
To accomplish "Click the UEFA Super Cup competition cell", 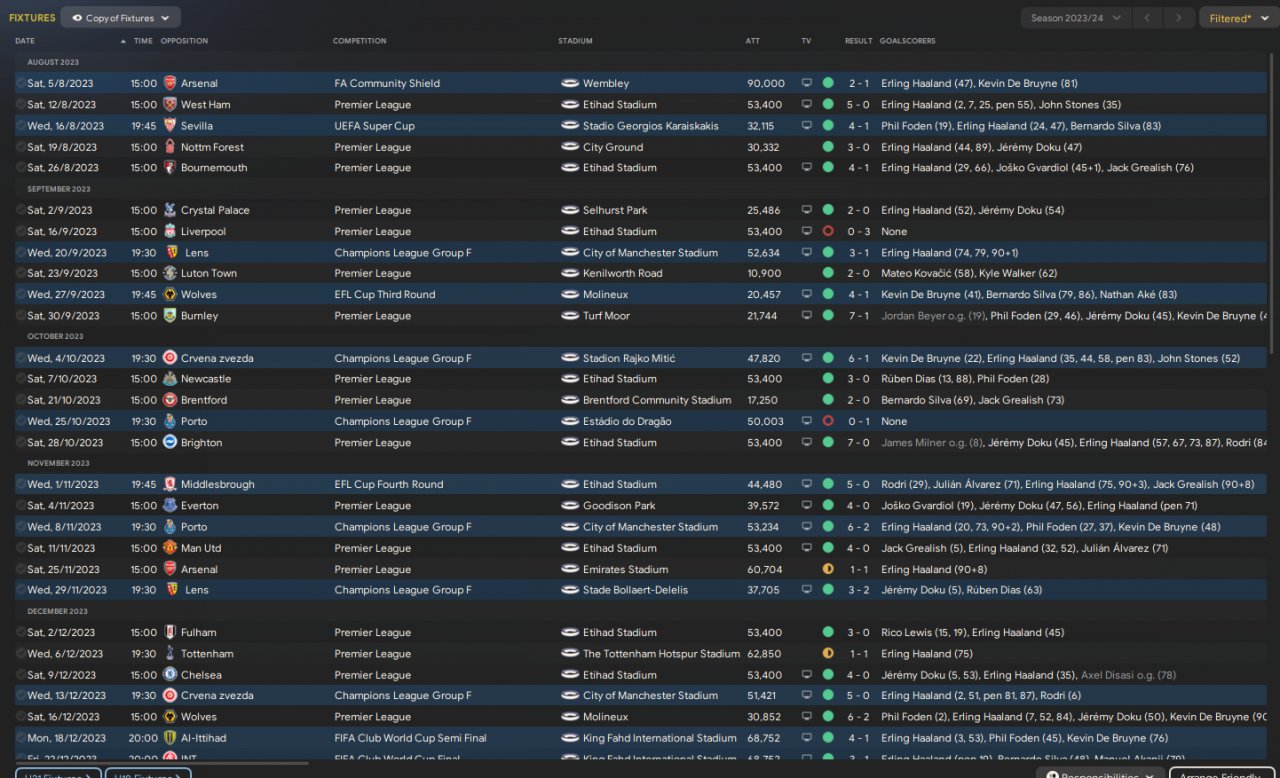I will [x=374, y=126].
